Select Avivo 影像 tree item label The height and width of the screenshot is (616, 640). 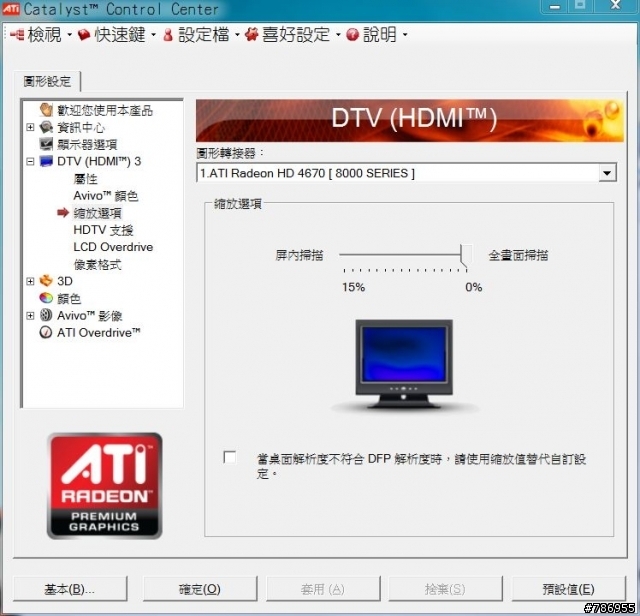pos(90,316)
